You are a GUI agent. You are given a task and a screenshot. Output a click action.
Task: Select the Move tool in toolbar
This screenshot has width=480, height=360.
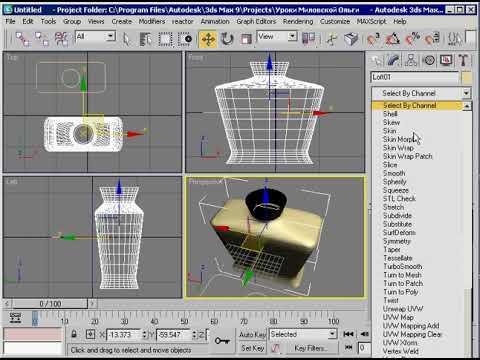(208, 39)
